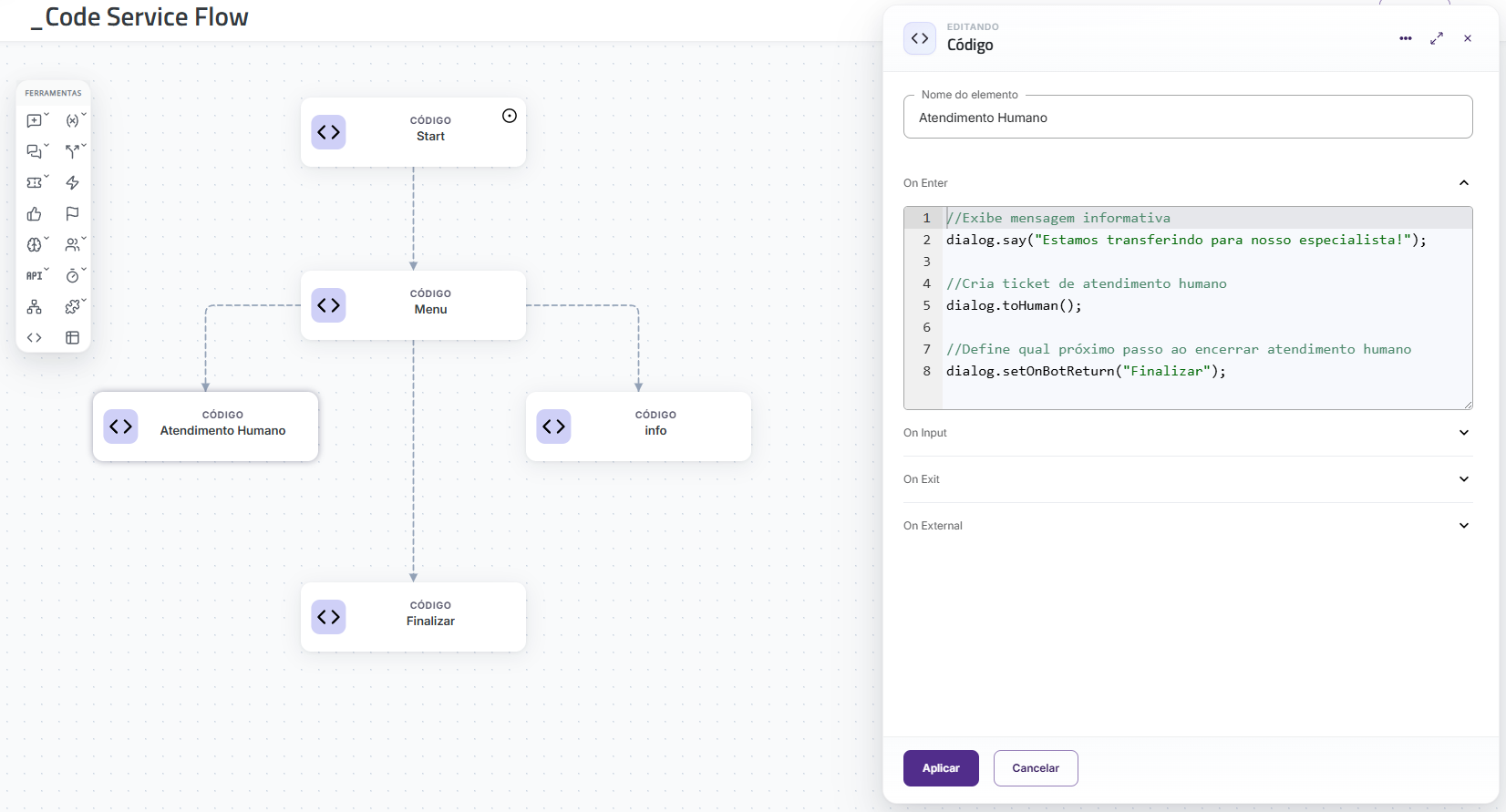Screen dimensions: 1506x812
Task: Click line number 8 in code editor
Action: pos(926,371)
